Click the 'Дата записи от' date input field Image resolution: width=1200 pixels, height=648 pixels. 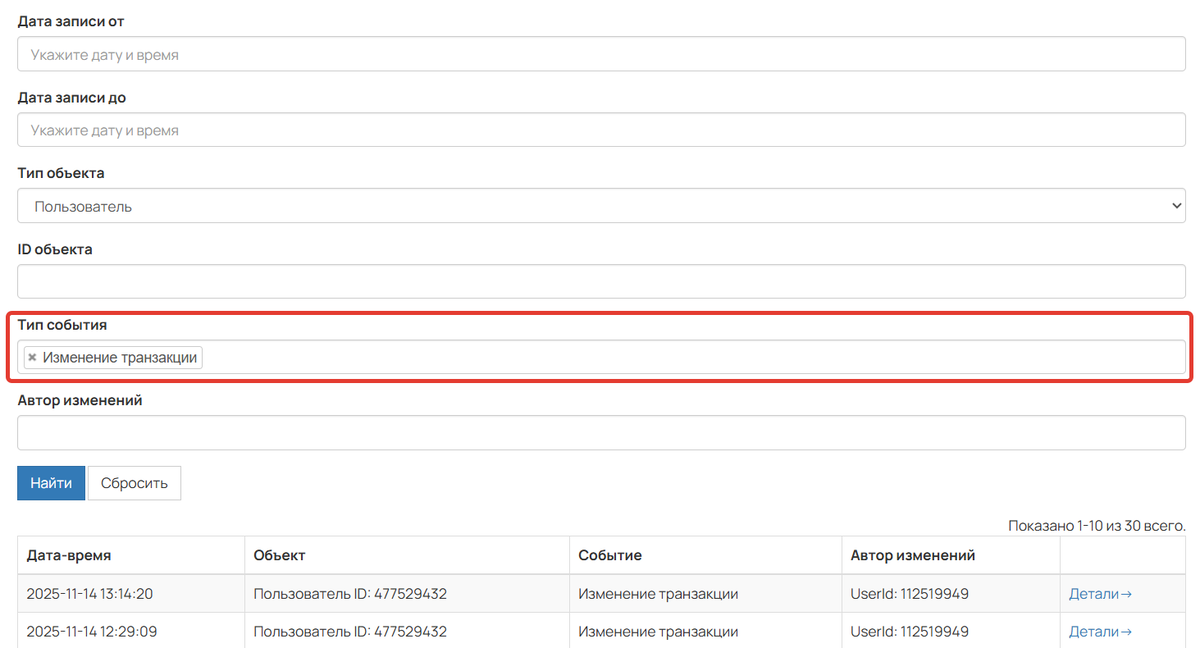point(601,55)
